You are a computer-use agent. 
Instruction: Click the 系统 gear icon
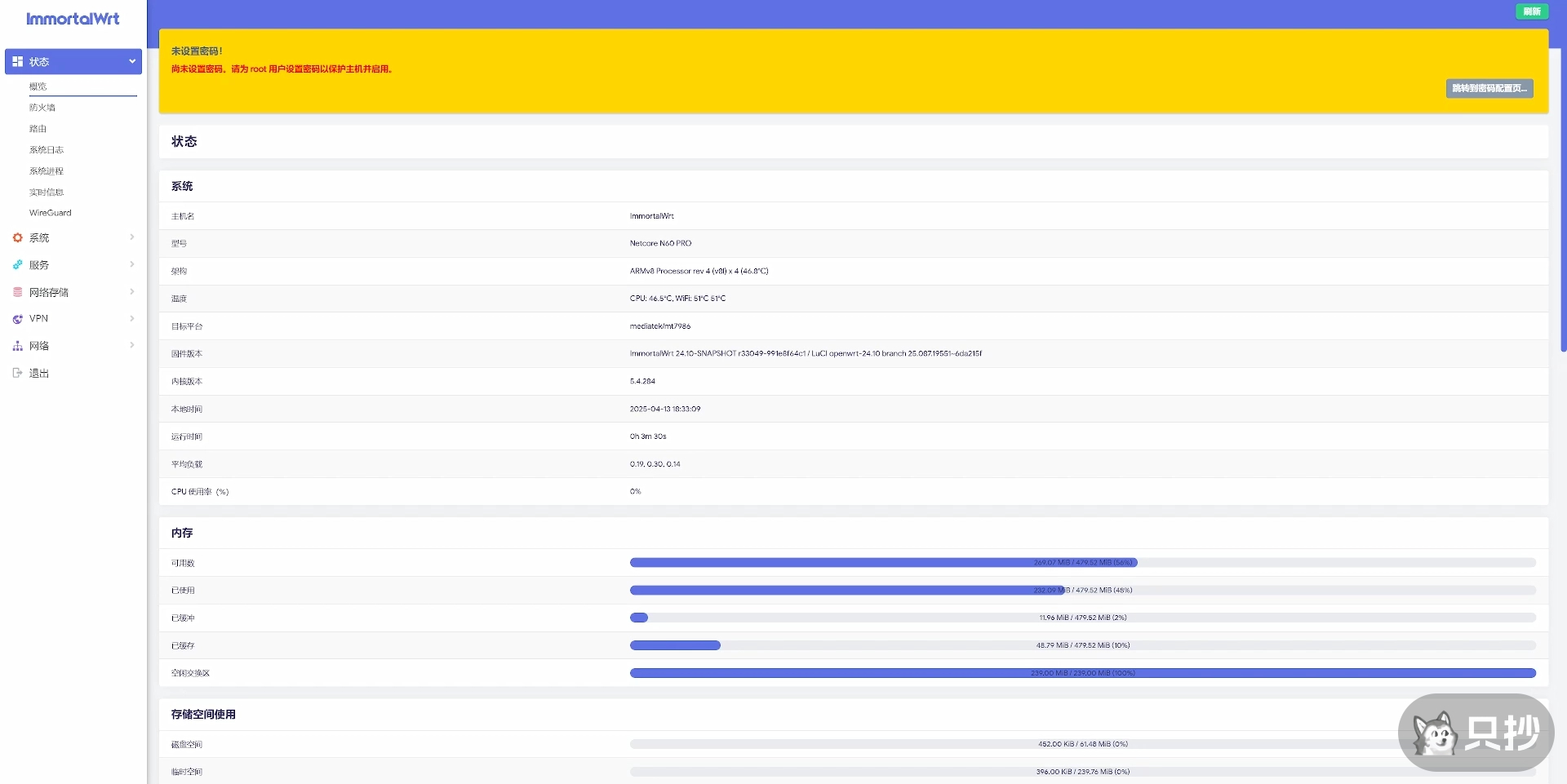(x=17, y=237)
